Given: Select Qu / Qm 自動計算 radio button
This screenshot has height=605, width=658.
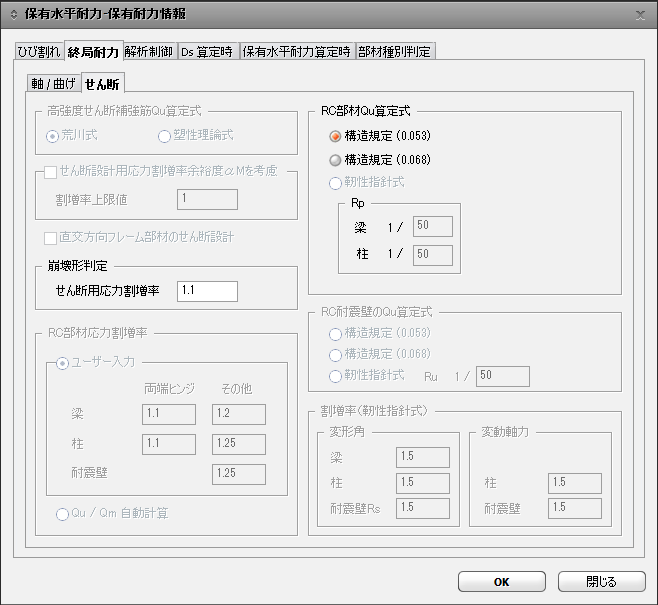Looking at the screenshot, I should (62, 514).
